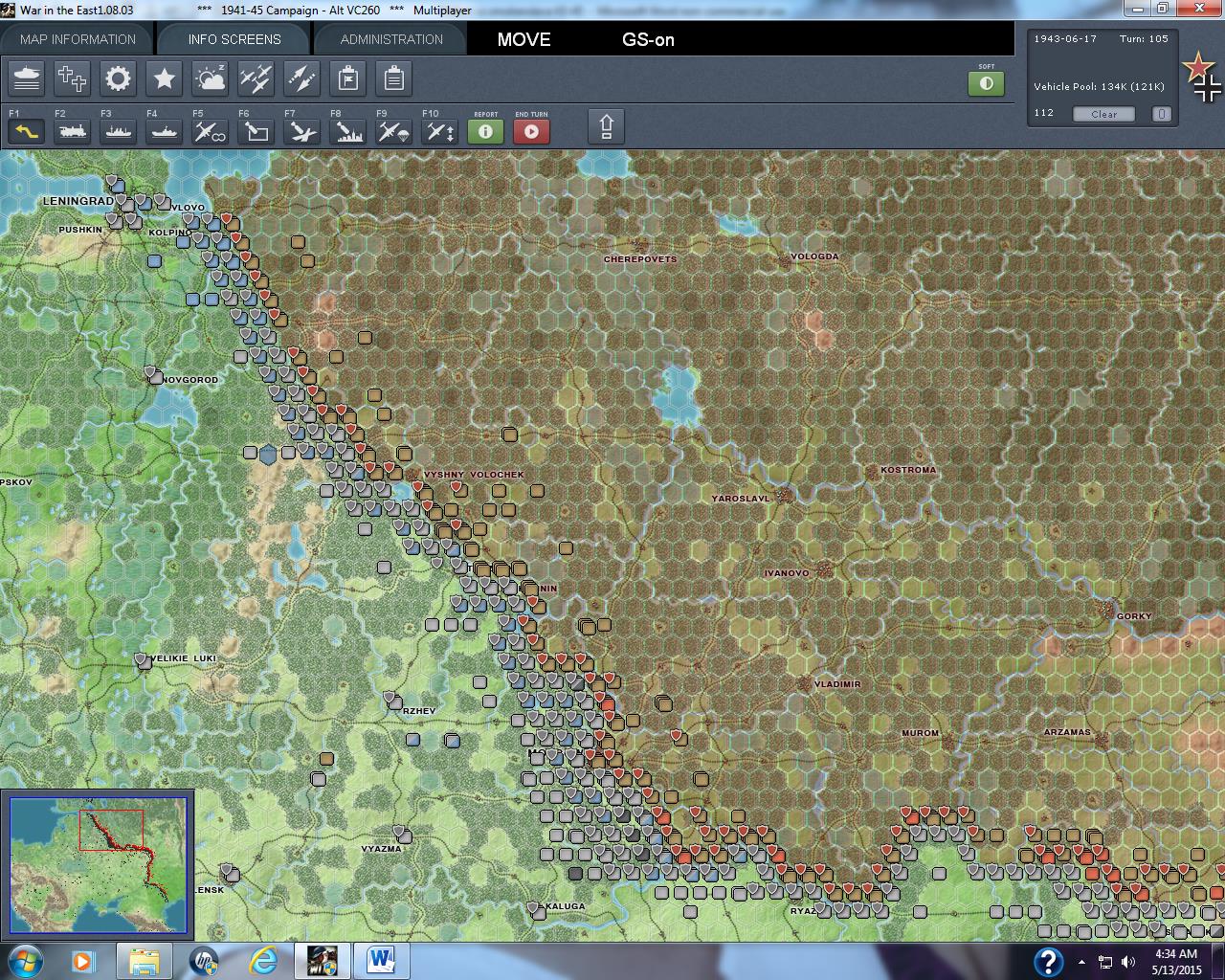Click the red End Turn button
Image resolution: width=1225 pixels, height=980 pixels.
532,130
